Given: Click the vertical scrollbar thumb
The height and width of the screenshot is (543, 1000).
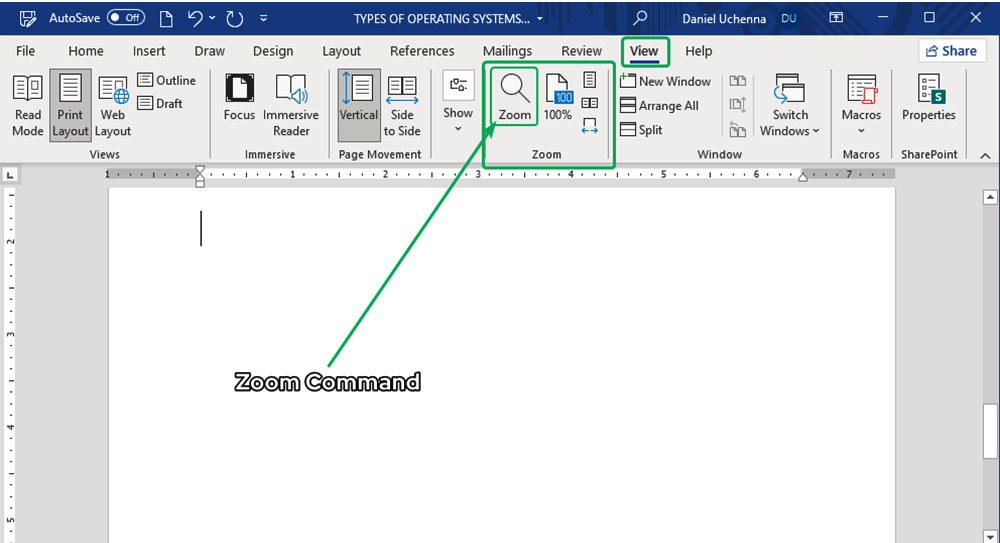Looking at the screenshot, I should (990, 430).
